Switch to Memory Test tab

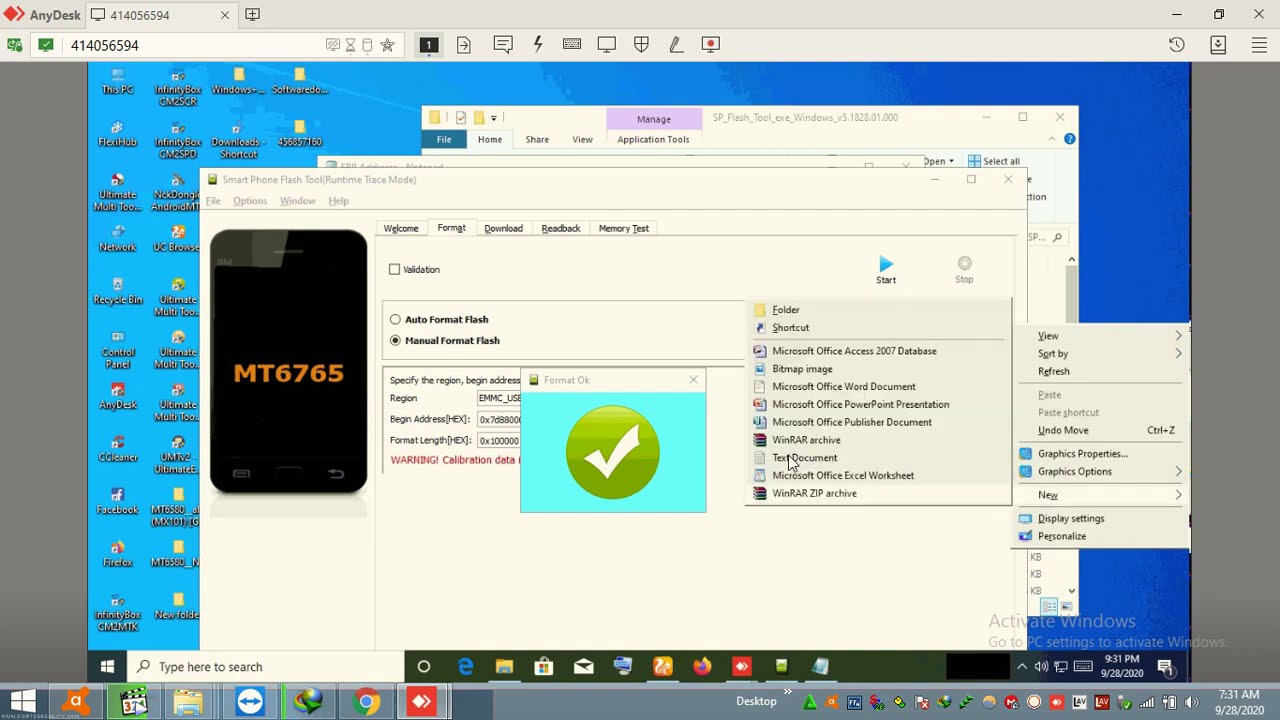[x=624, y=229]
